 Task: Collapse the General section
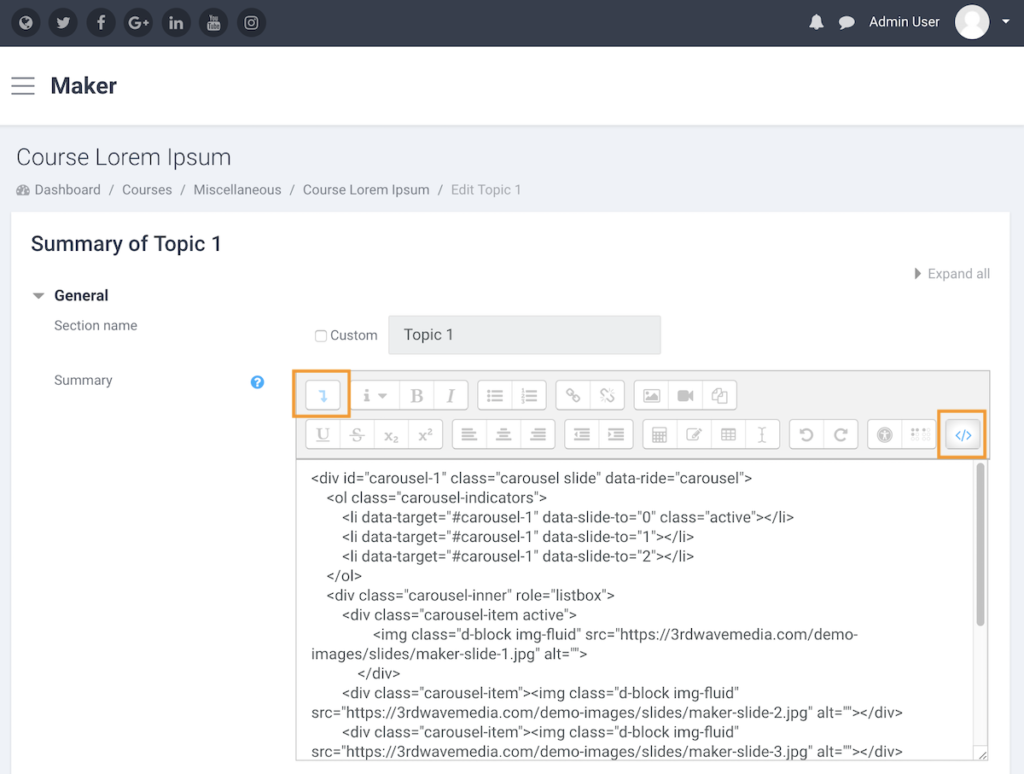[x=39, y=295]
